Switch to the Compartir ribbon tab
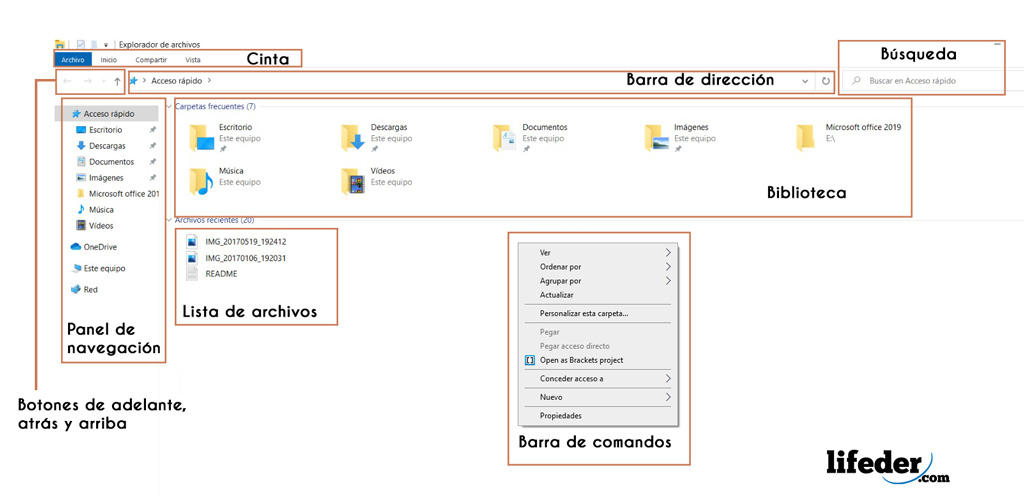 [x=151, y=60]
